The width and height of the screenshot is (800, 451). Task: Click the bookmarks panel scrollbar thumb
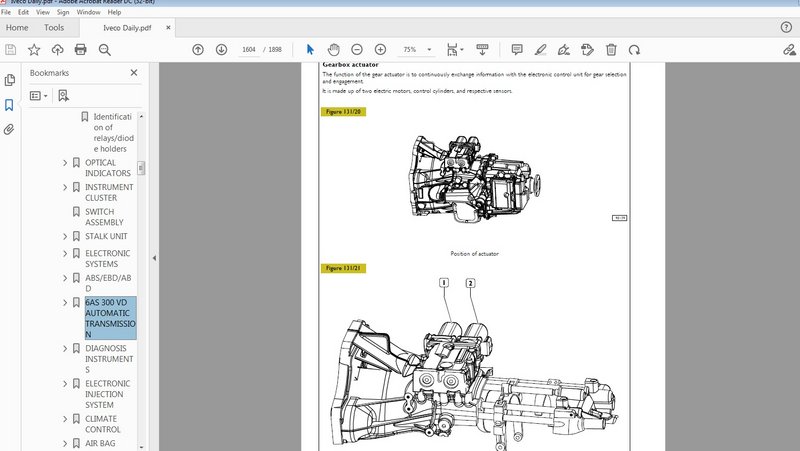(141, 168)
